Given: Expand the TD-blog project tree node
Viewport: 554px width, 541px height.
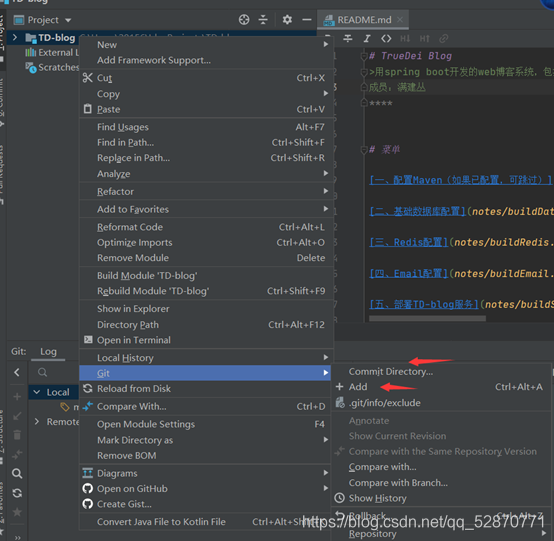Looking at the screenshot, I should coord(15,37).
